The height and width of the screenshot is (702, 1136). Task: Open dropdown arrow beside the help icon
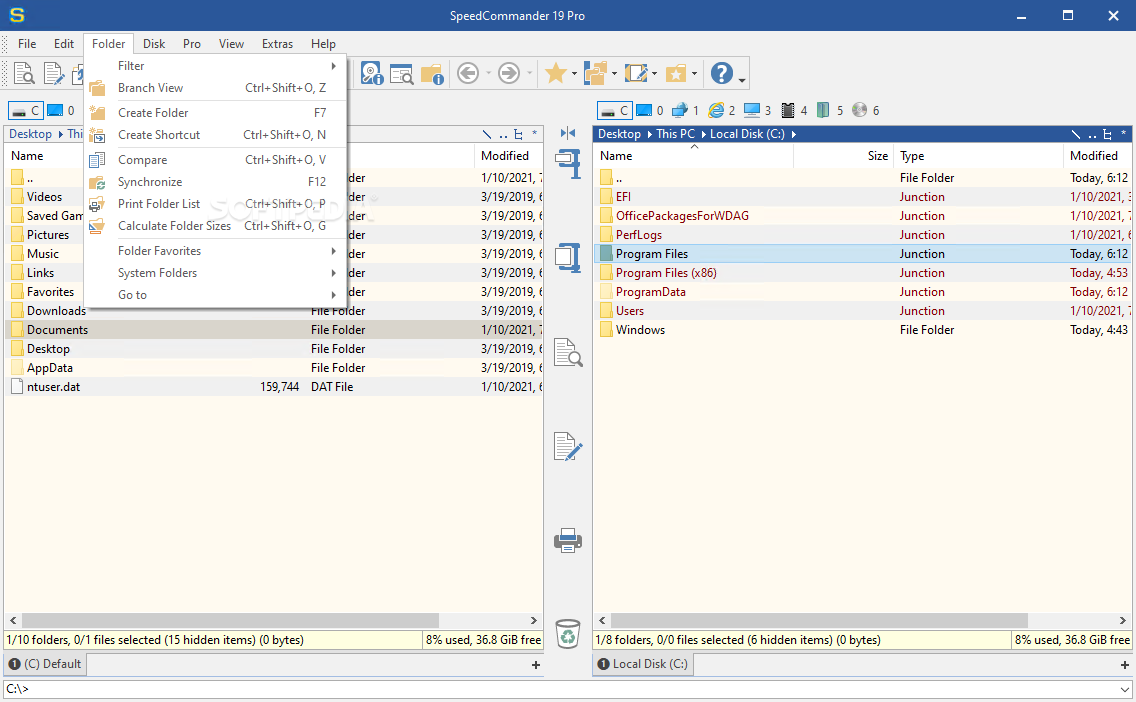[741, 80]
